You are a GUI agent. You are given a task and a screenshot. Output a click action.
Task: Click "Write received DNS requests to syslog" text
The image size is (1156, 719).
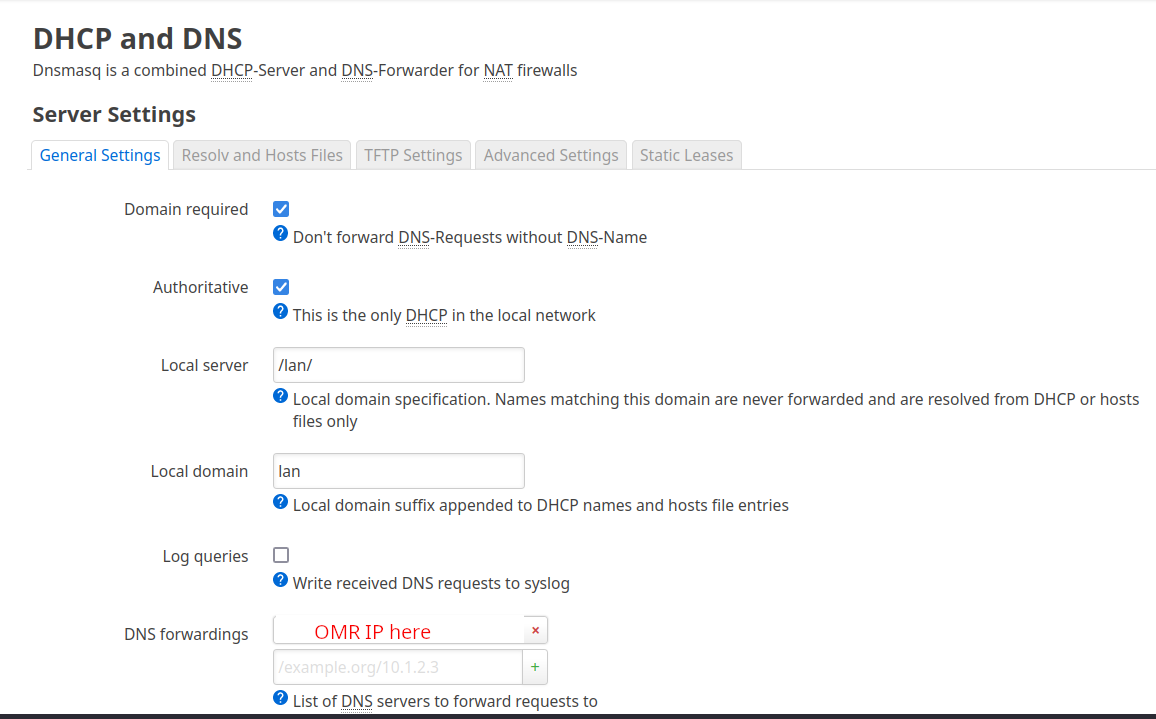(x=431, y=583)
